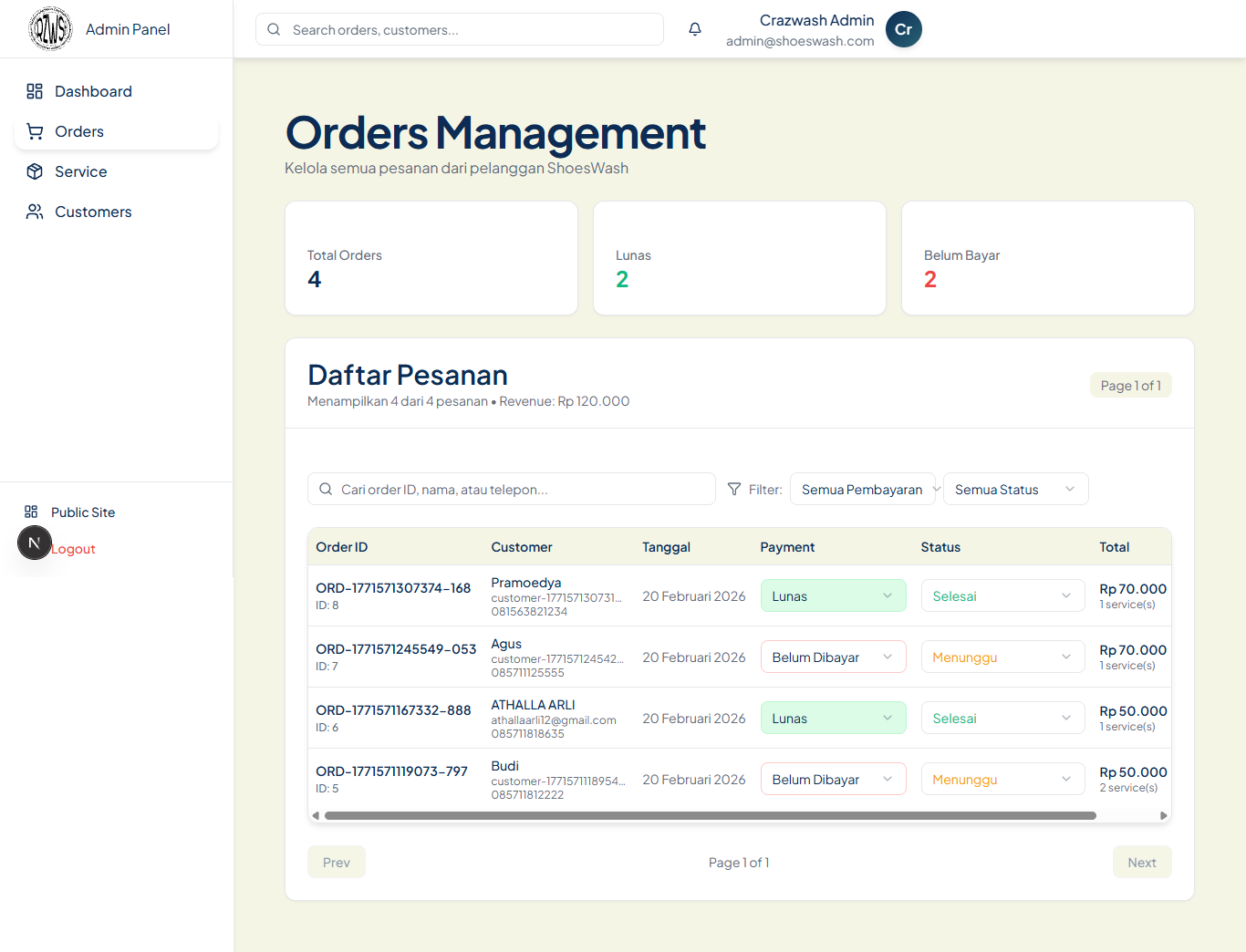Focus the Cari order ID search field
The height and width of the screenshot is (952, 1246).
[x=512, y=489]
